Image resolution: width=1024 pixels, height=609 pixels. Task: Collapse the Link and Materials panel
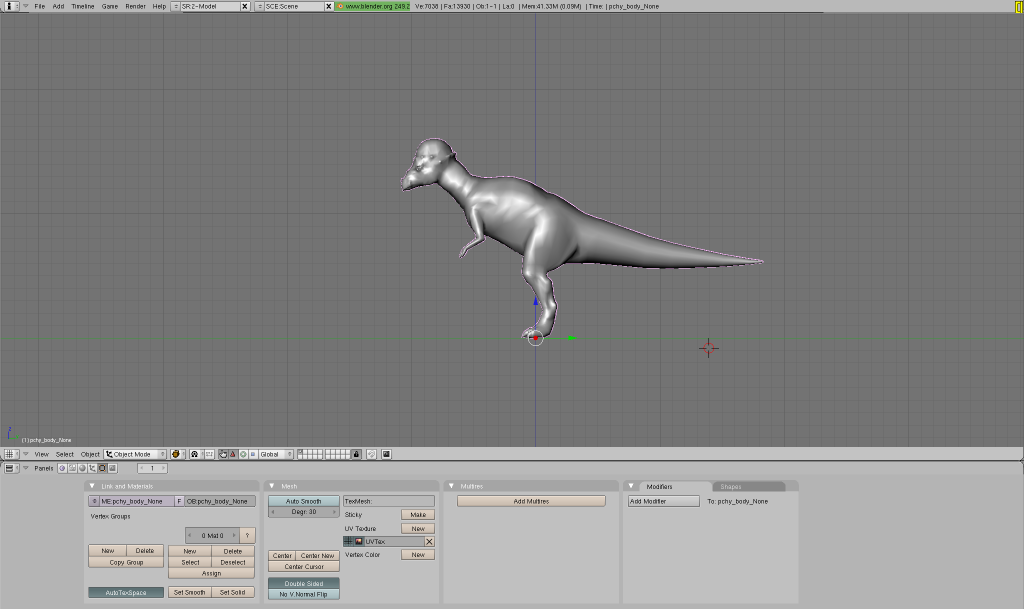pyautogui.click(x=92, y=486)
